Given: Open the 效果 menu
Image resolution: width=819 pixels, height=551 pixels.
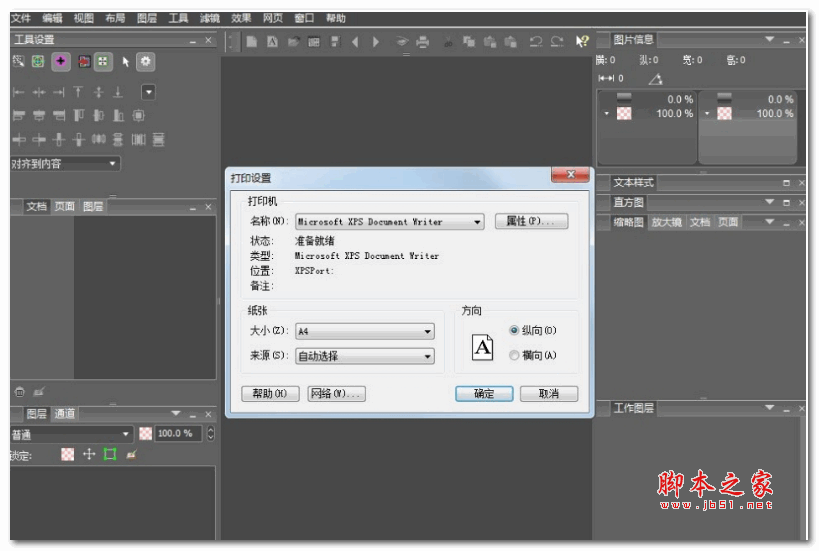Looking at the screenshot, I should pyautogui.click(x=241, y=18).
